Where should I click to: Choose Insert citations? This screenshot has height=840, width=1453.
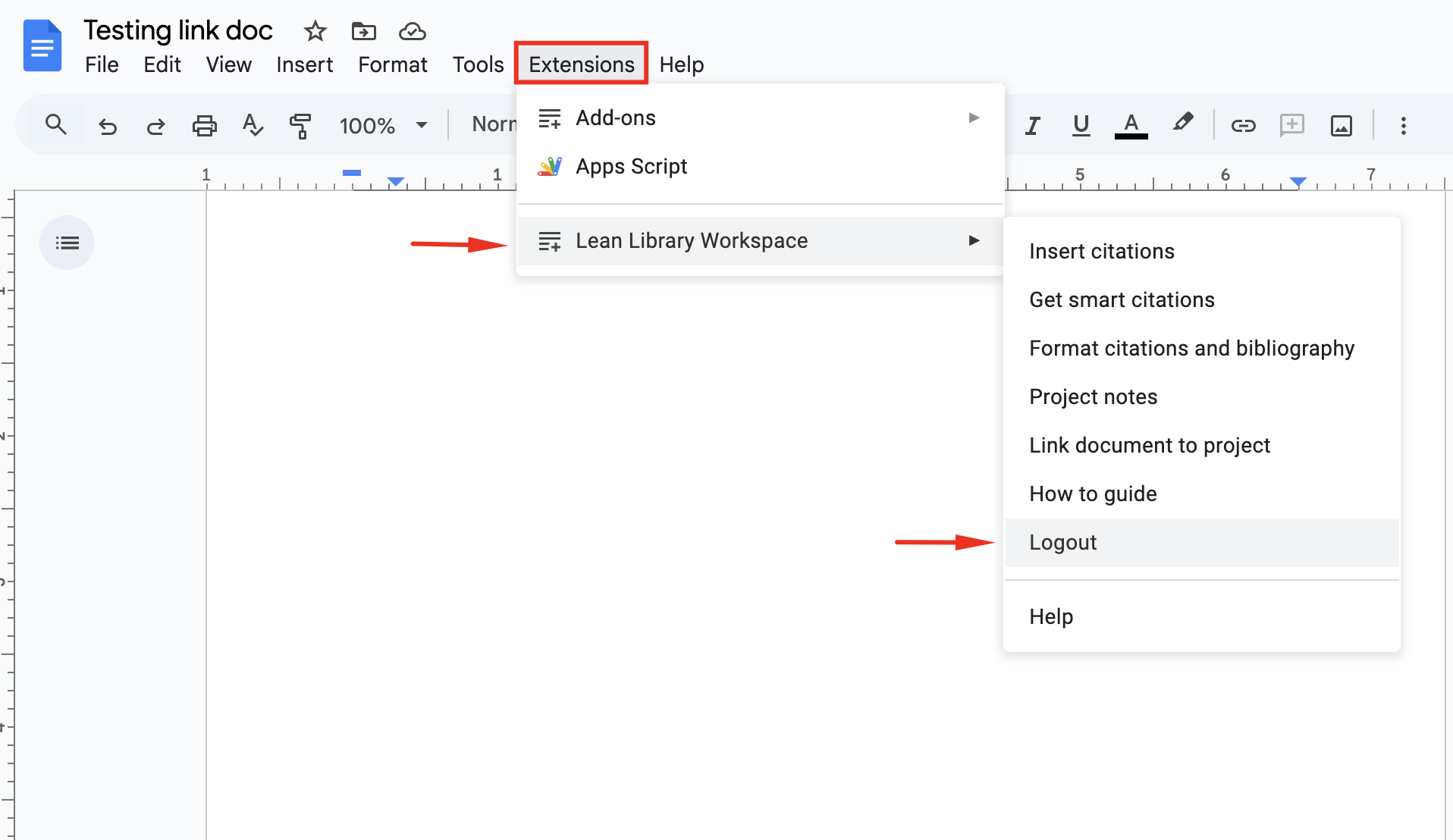pyautogui.click(x=1202, y=251)
